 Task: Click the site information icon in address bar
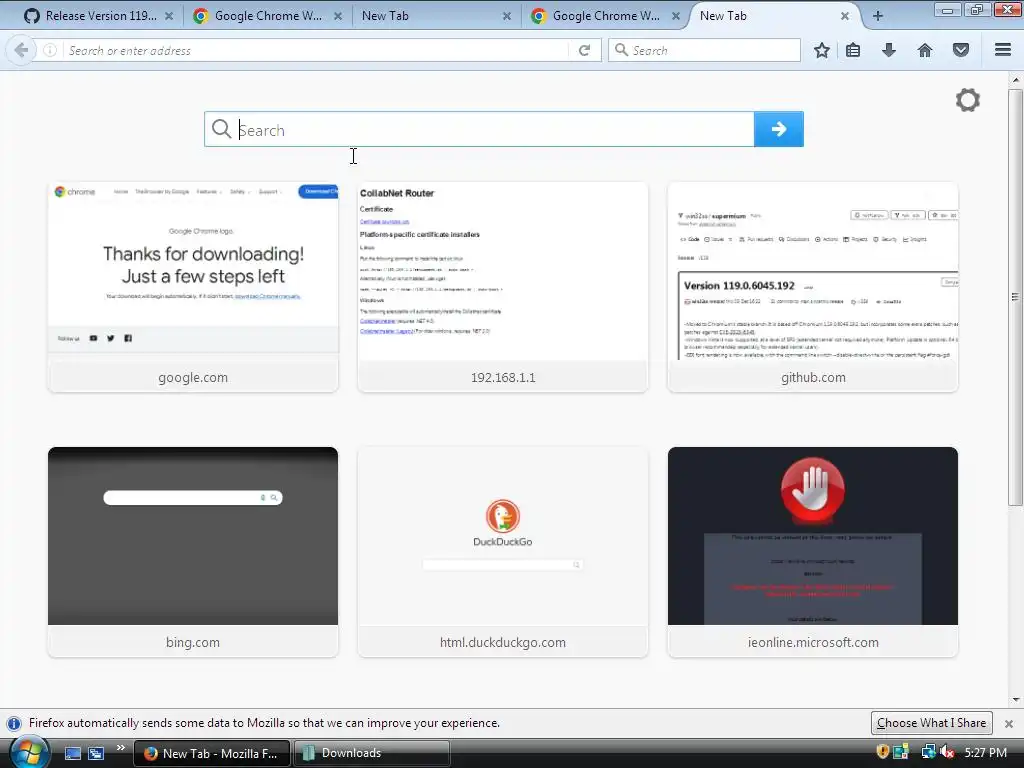pos(50,50)
